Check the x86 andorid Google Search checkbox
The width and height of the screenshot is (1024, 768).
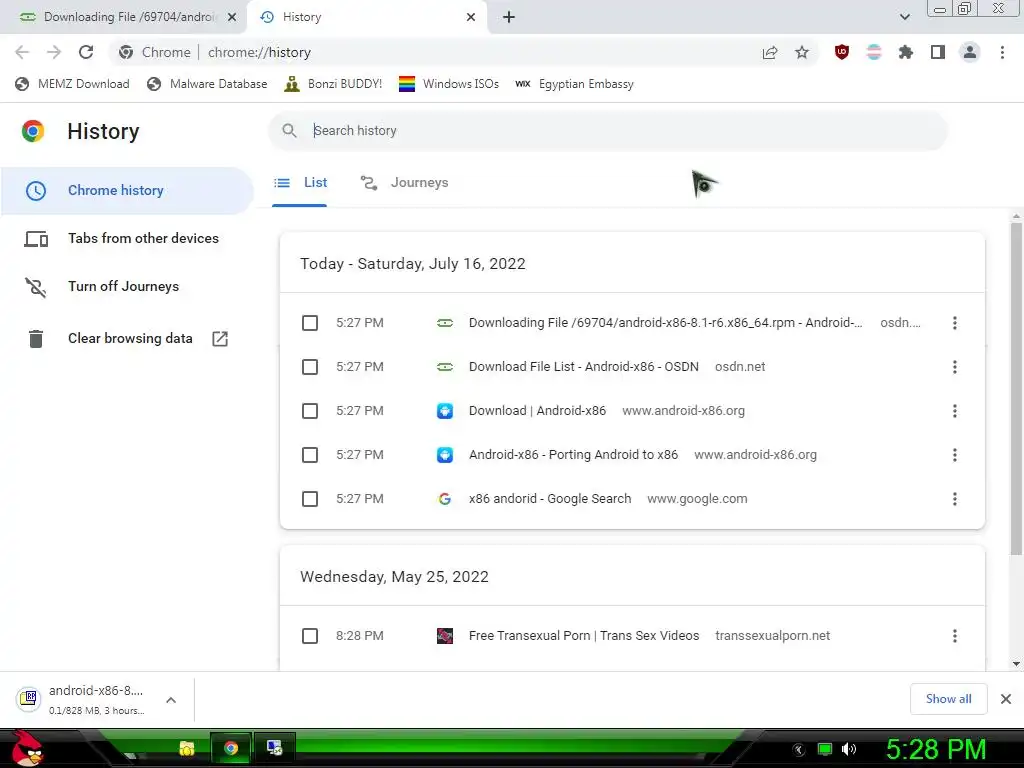tap(310, 499)
